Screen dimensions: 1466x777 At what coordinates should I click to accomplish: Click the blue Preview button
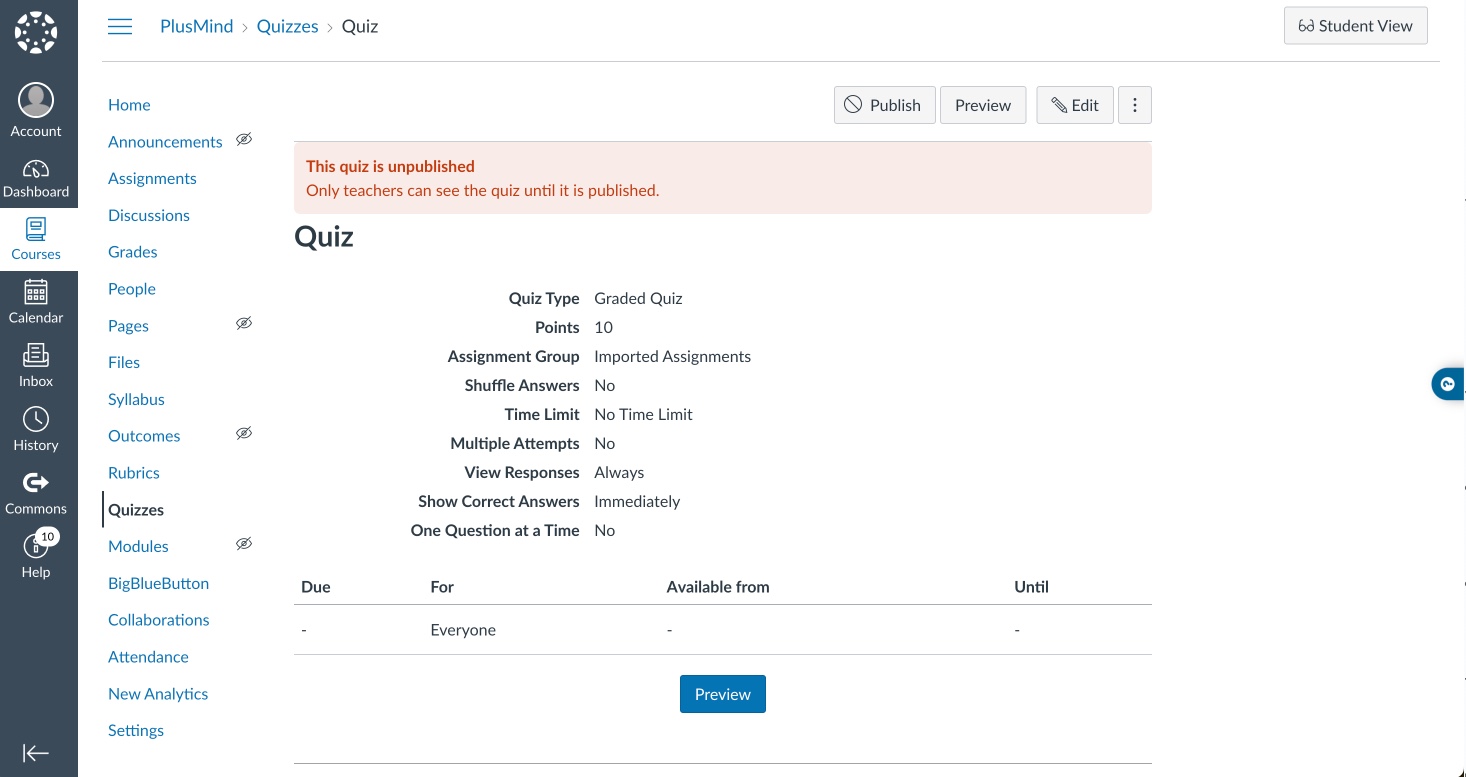[722, 694]
